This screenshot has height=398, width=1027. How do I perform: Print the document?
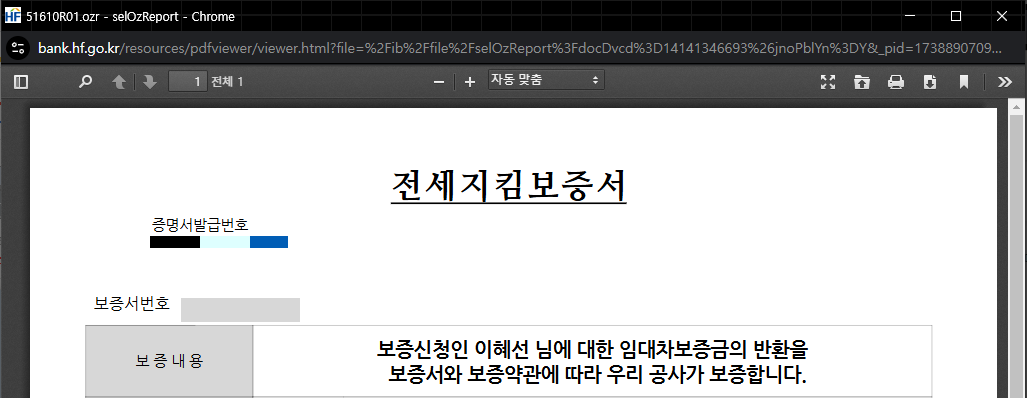(x=895, y=82)
